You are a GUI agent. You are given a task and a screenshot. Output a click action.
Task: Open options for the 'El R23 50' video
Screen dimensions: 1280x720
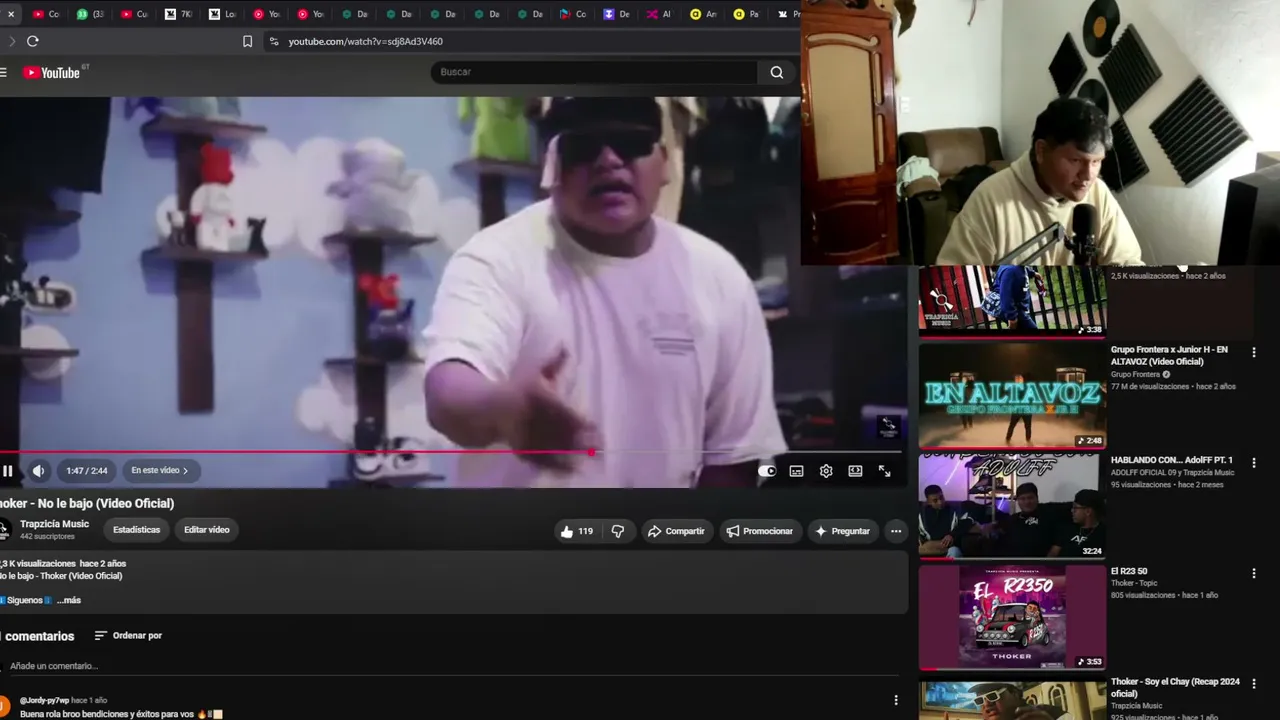1254,573
